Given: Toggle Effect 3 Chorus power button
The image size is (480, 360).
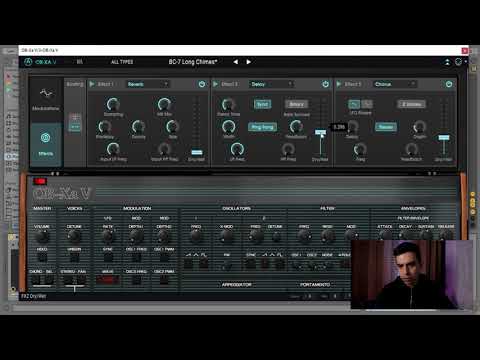Looking at the screenshot, I should (449, 84).
